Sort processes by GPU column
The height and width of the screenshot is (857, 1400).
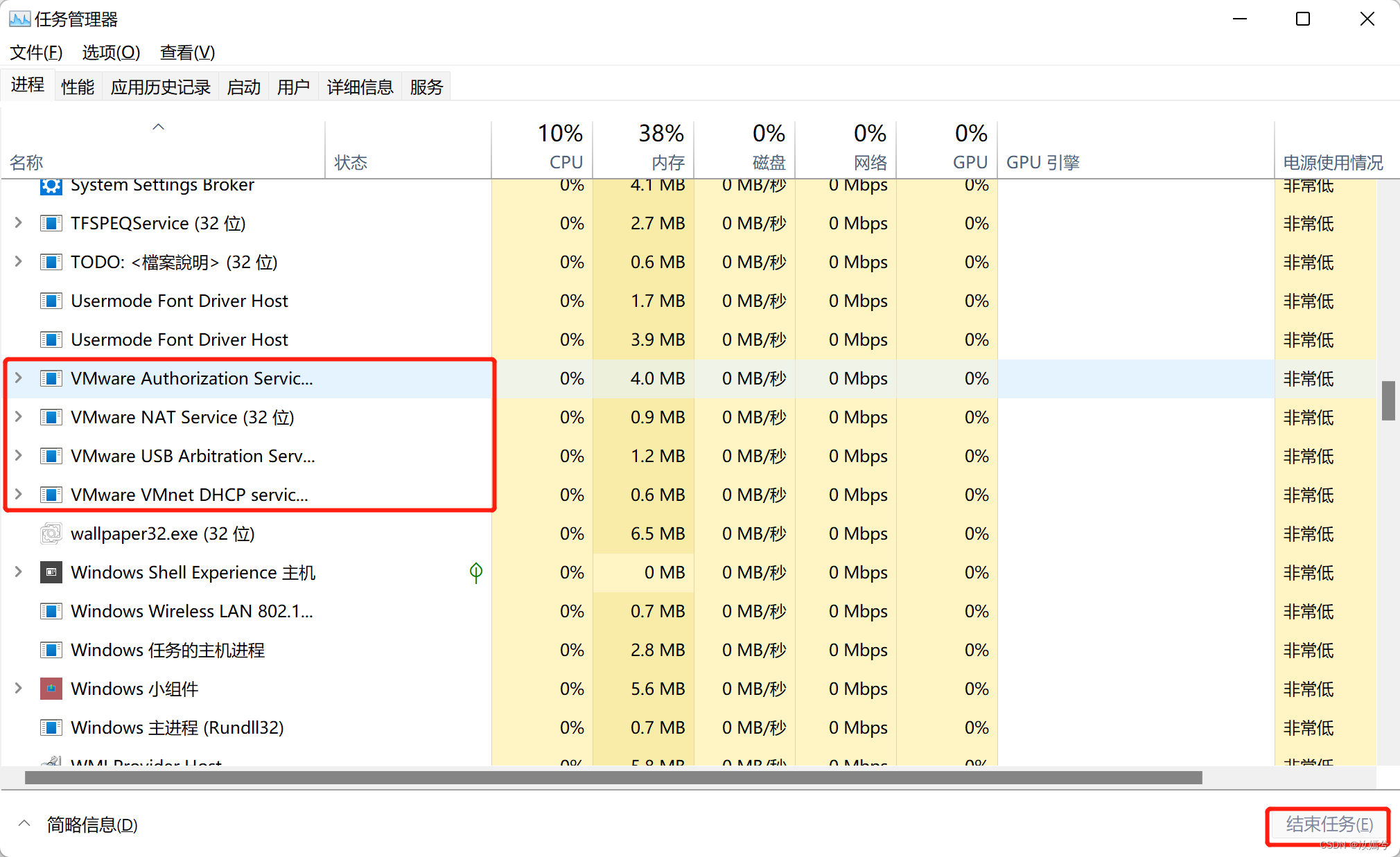click(947, 149)
